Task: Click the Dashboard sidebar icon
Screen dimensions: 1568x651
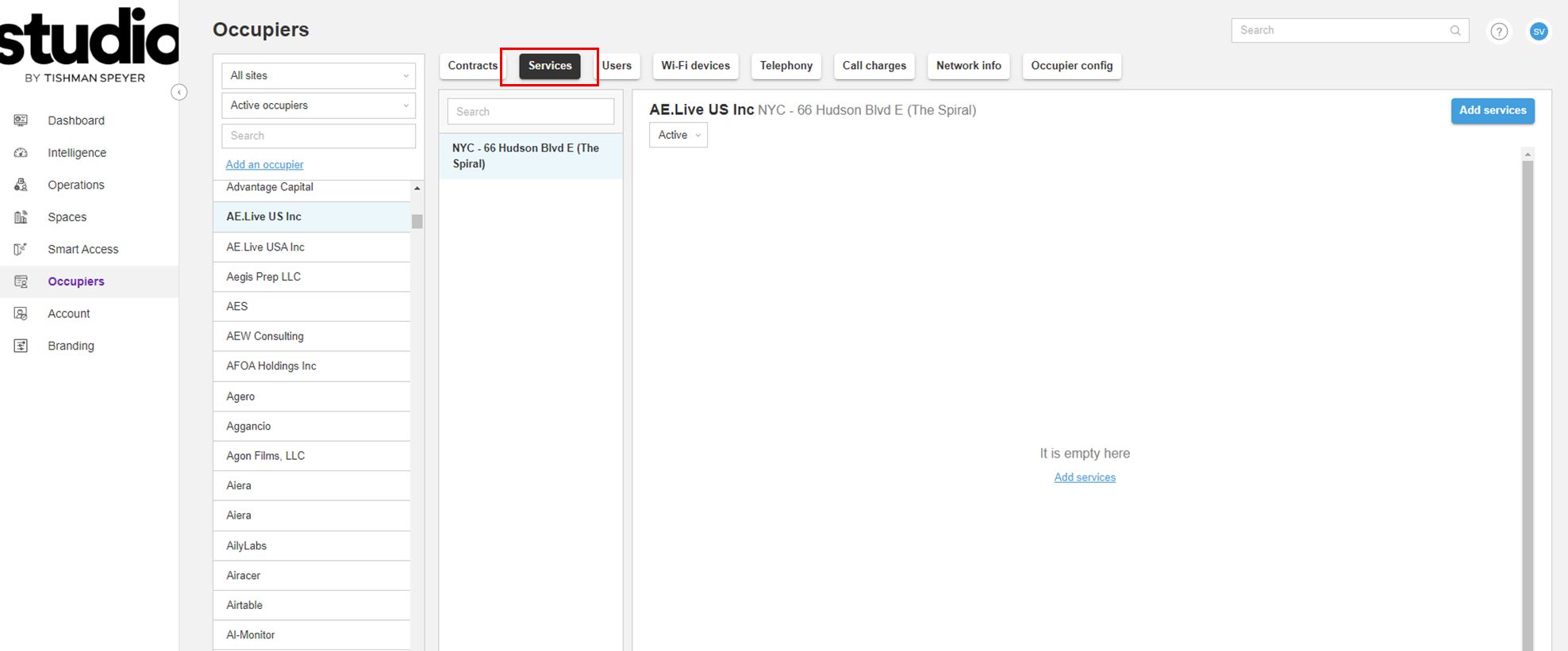Action: tap(21, 121)
